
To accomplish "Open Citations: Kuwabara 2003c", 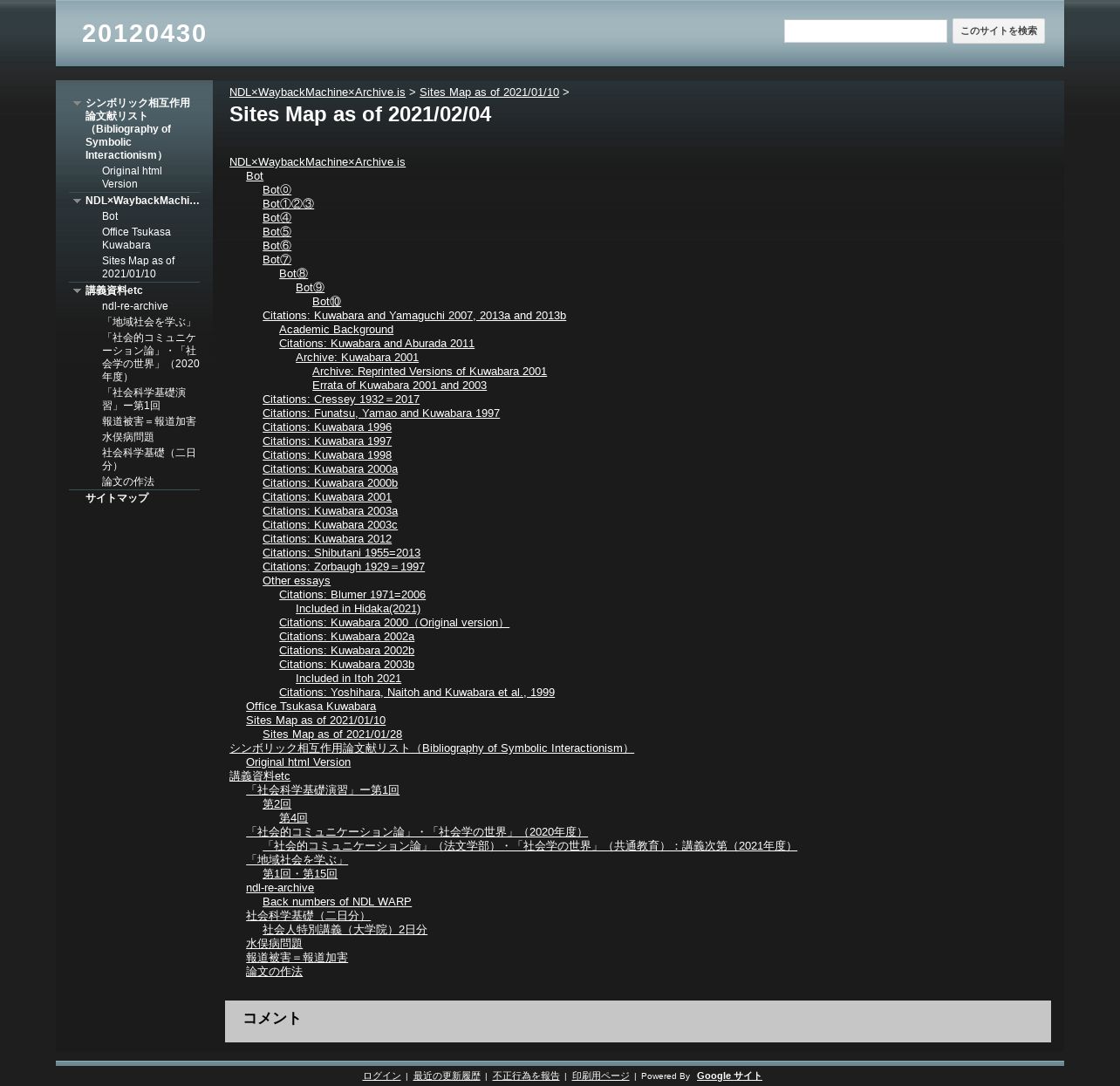I will (330, 524).
